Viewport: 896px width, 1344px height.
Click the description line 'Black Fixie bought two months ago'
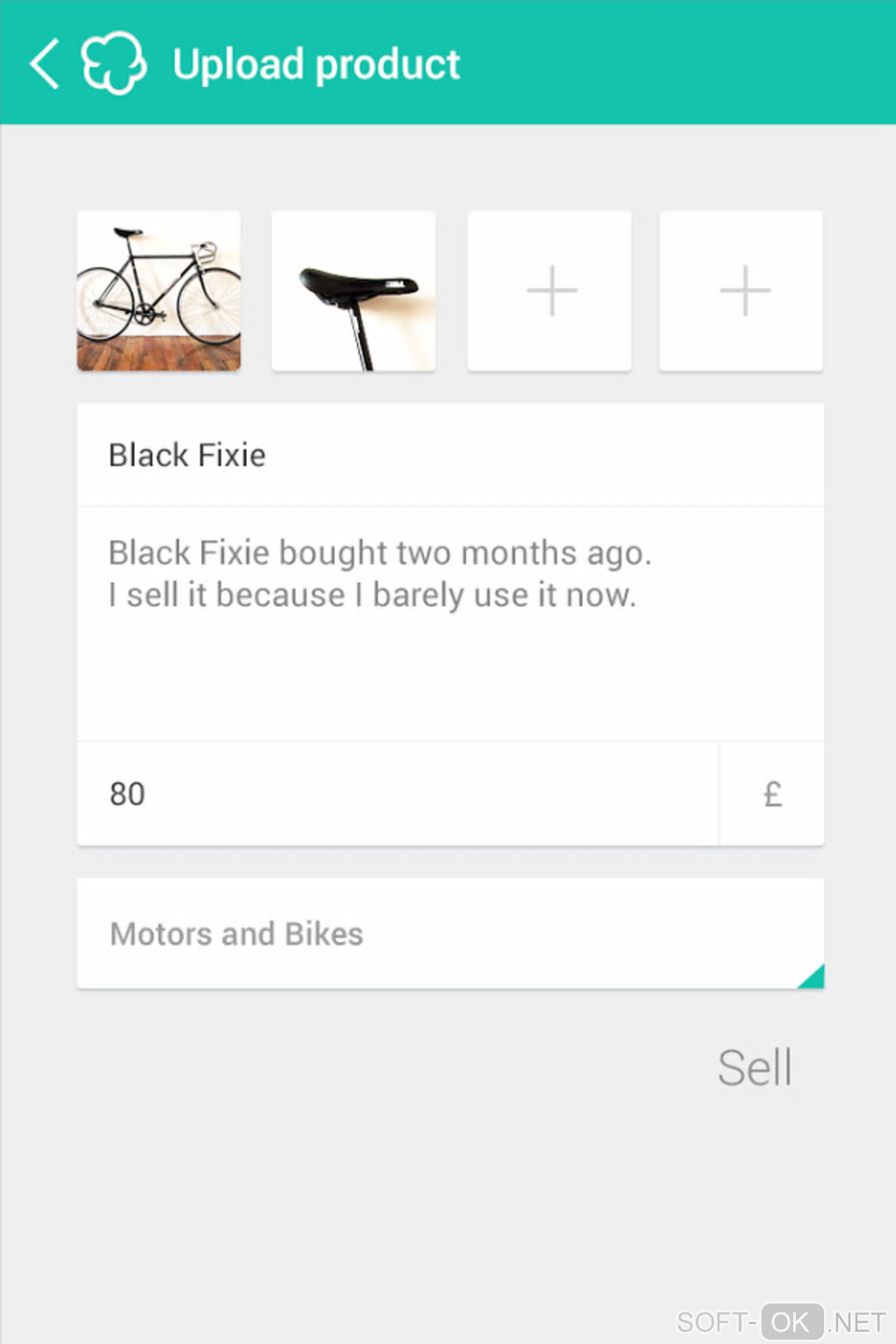(379, 553)
